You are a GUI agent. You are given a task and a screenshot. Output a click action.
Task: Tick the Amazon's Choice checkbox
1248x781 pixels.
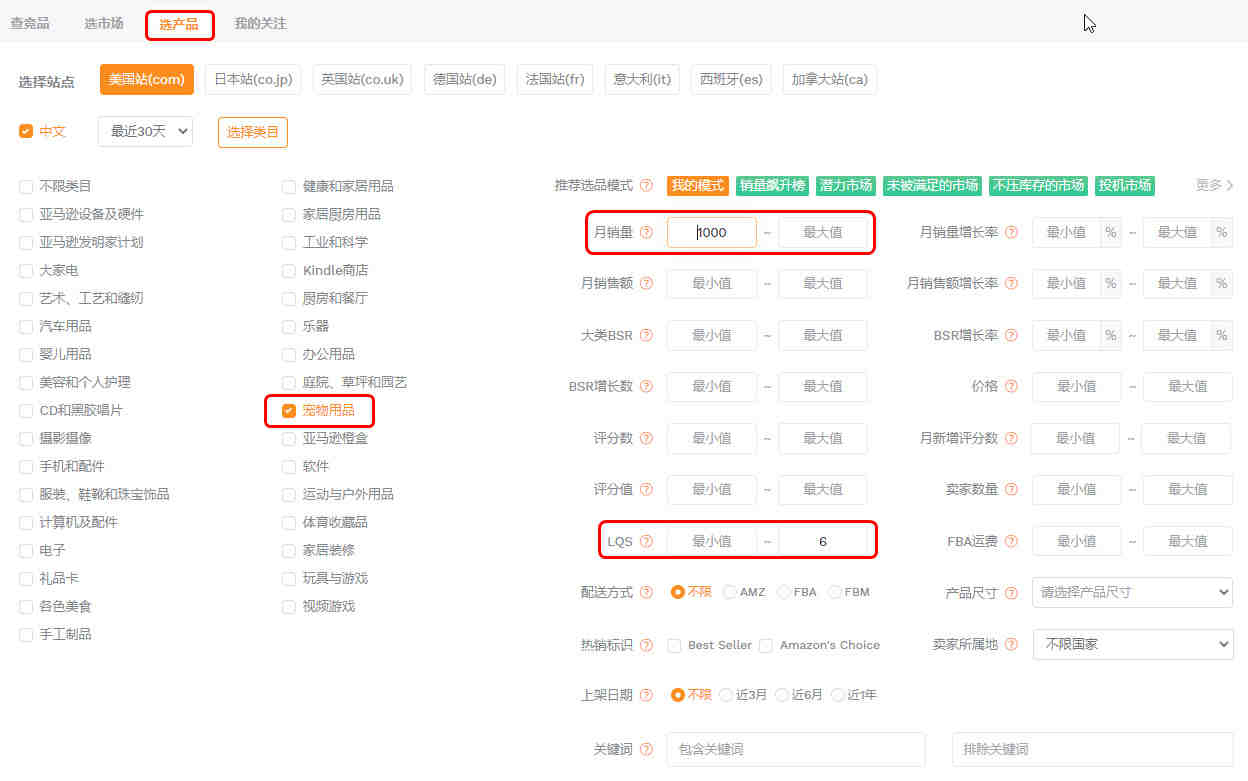(766, 645)
